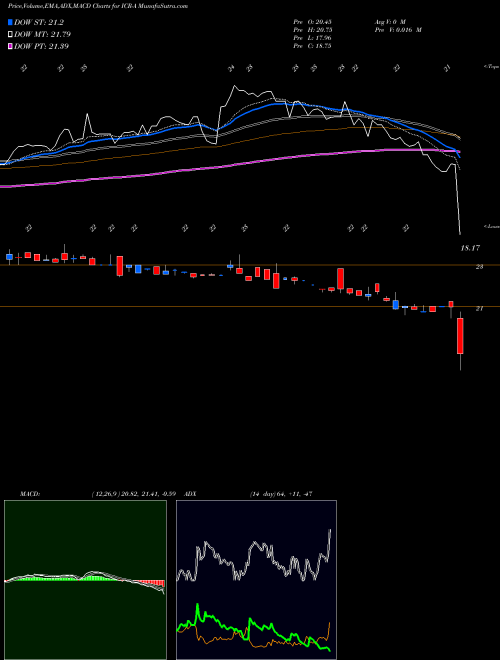Click the ADX (14 day) values text
Image resolution: width=500 pixels, height=660 pixels.
click(x=281, y=494)
